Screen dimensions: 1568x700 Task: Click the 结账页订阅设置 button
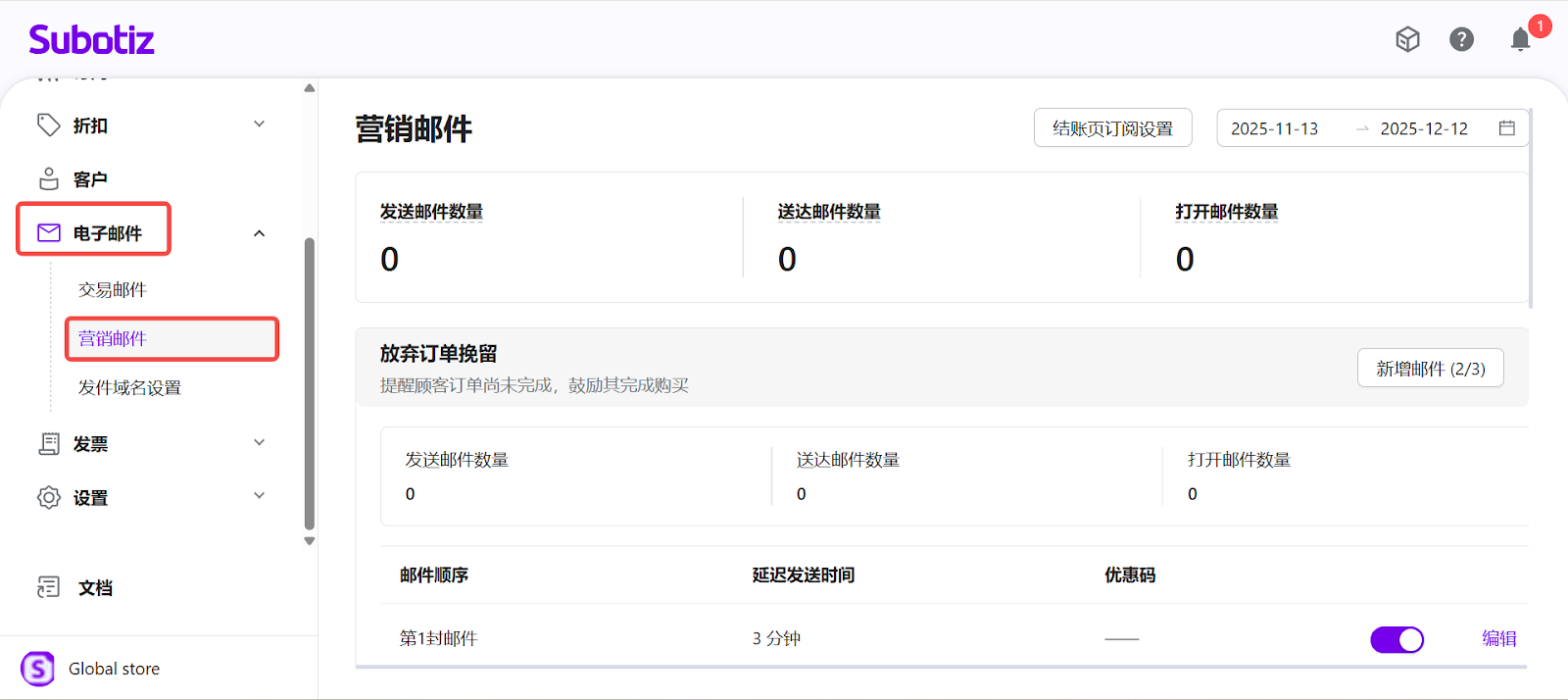pyautogui.click(x=1112, y=128)
